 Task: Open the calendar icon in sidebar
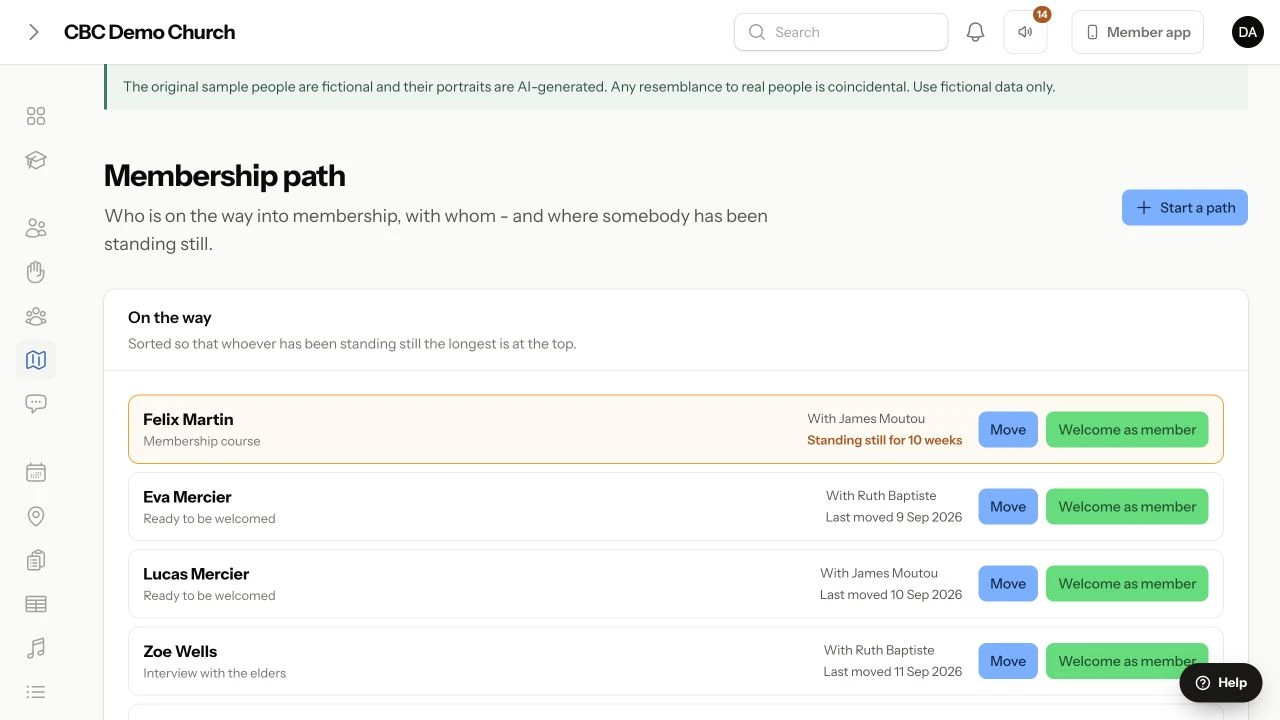tap(36, 472)
